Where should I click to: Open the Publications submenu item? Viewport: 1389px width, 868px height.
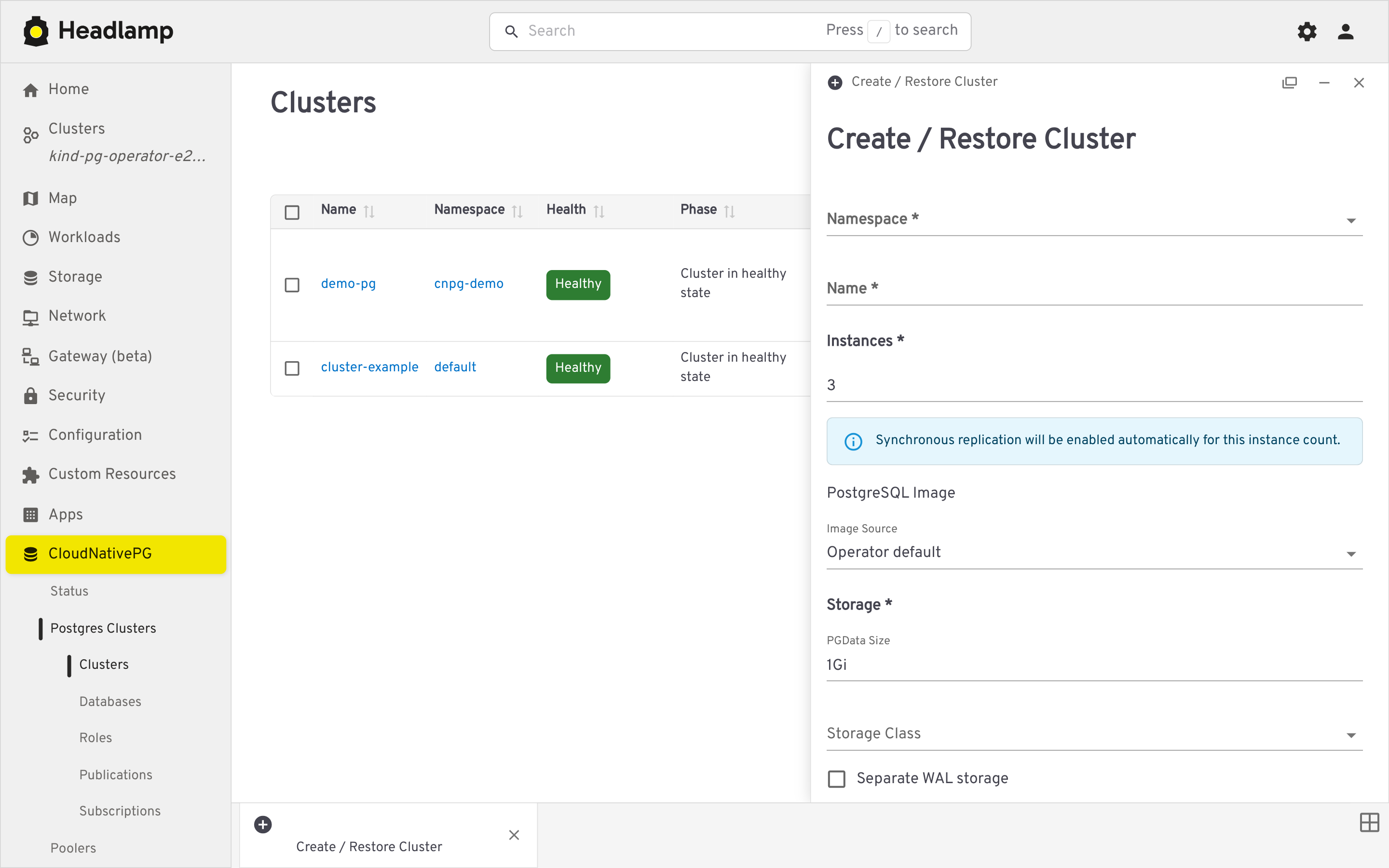(x=115, y=775)
